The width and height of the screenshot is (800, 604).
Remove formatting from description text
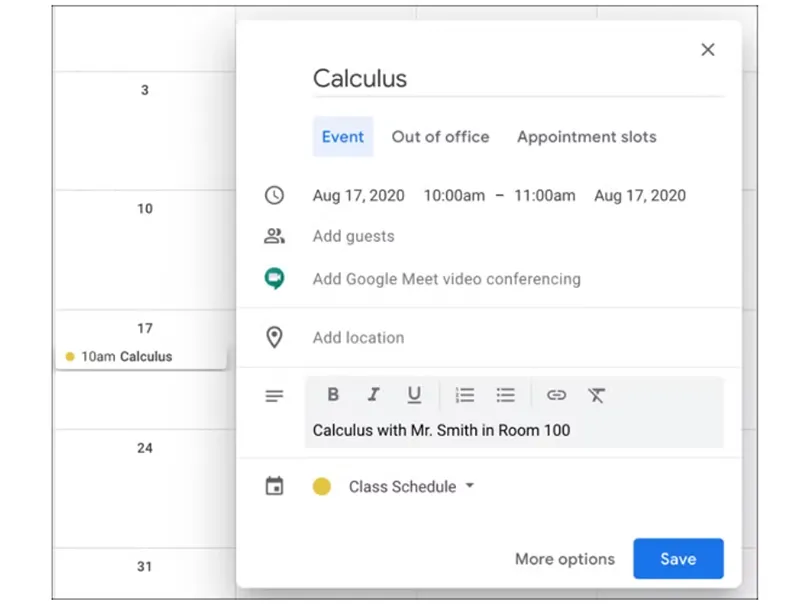[597, 395]
